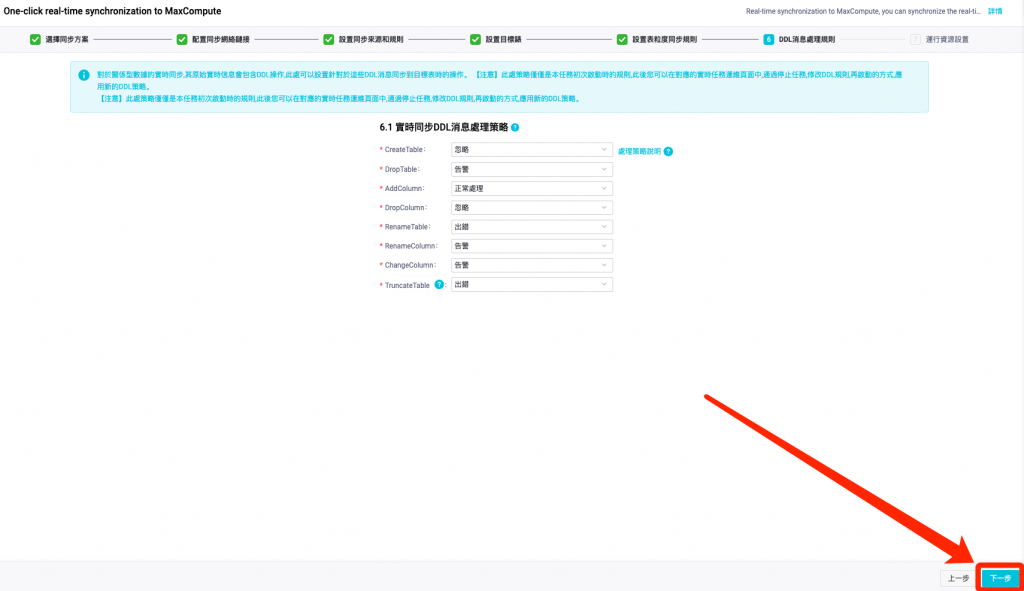Click the DropTable field label
Image resolution: width=1024 pixels, height=591 pixels.
coord(402,169)
